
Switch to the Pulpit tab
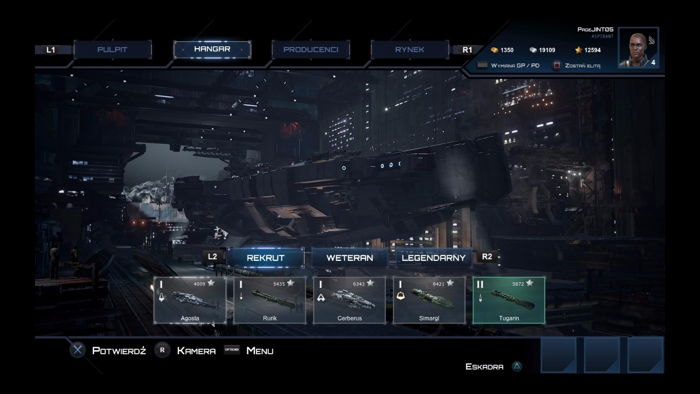112,50
